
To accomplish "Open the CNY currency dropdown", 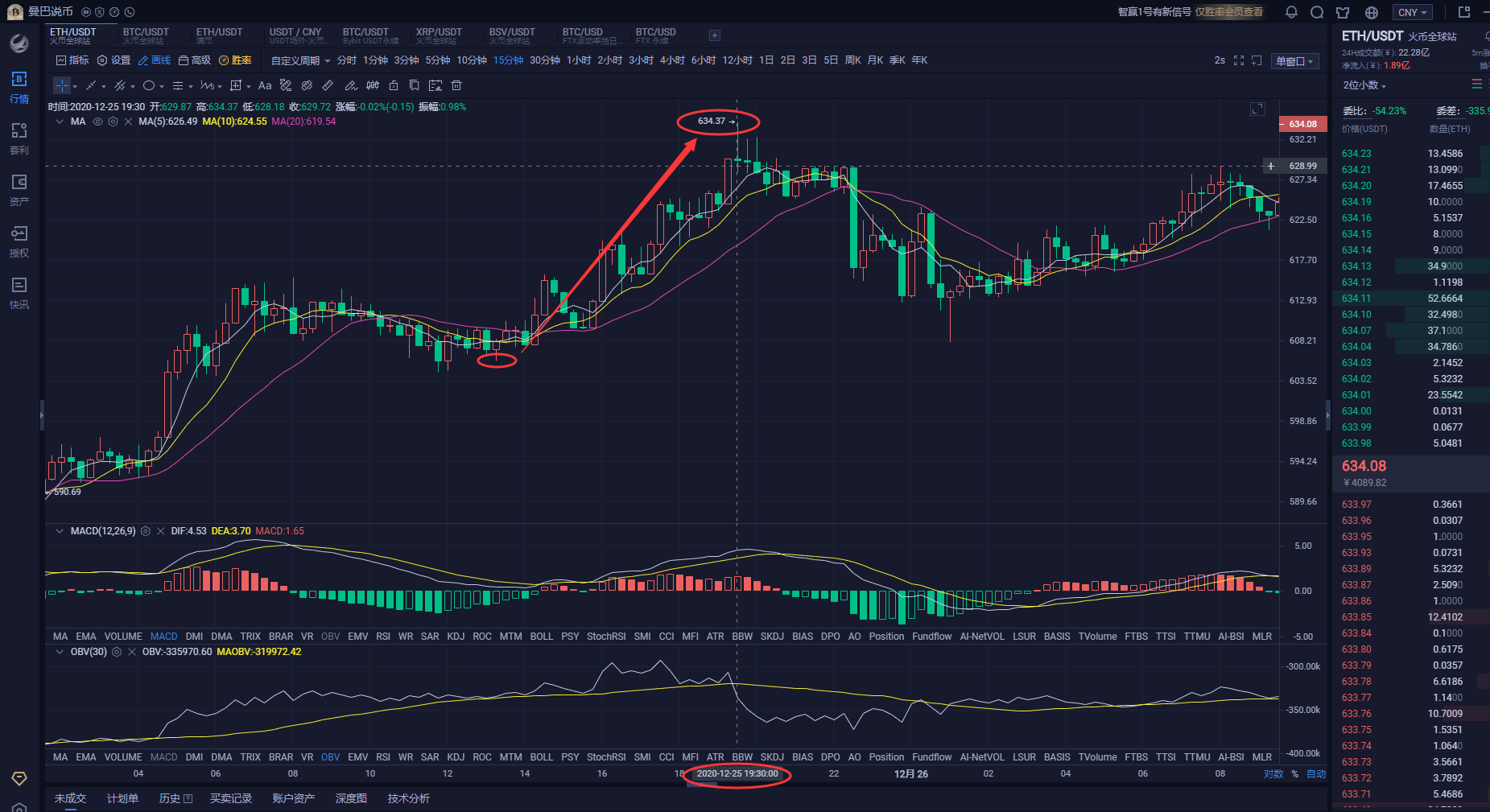I will (x=1413, y=12).
